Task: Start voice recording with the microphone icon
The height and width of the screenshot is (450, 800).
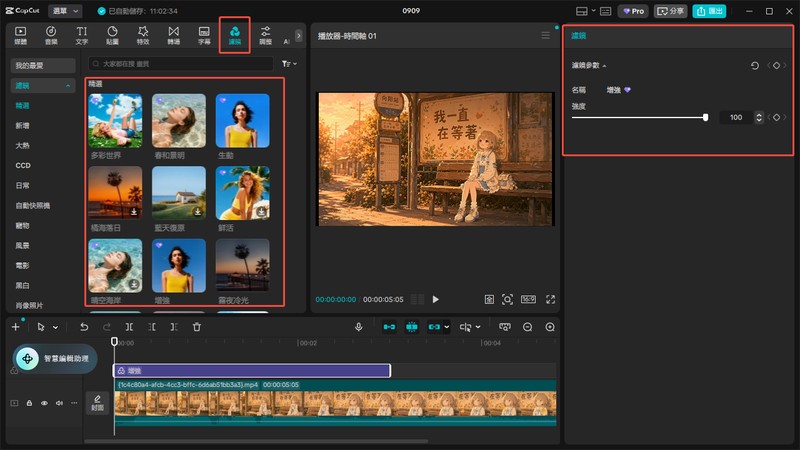Action: tap(359, 327)
